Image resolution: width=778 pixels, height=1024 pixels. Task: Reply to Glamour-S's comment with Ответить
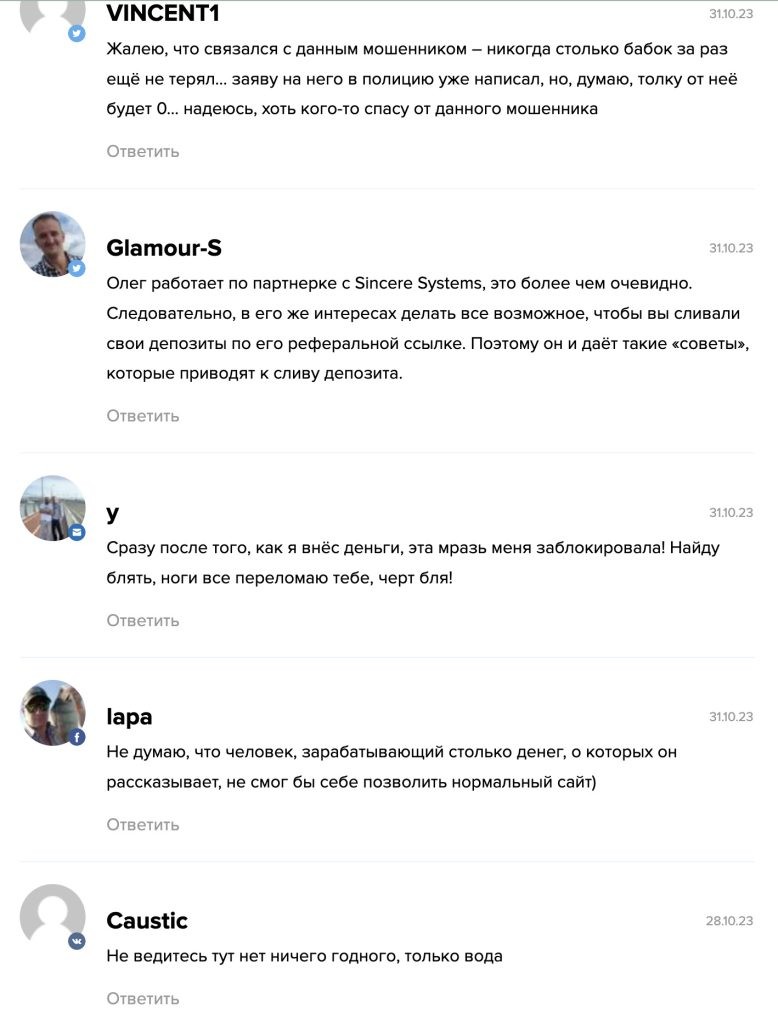[142, 416]
